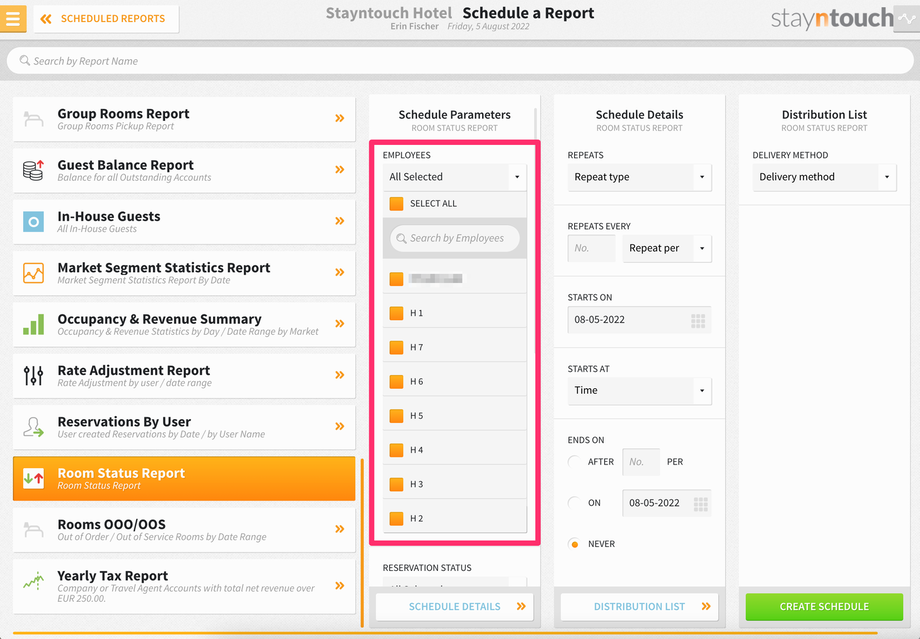Viewport: 920px width, 639px height.
Task: Open the Repeat type dropdown
Action: point(640,177)
